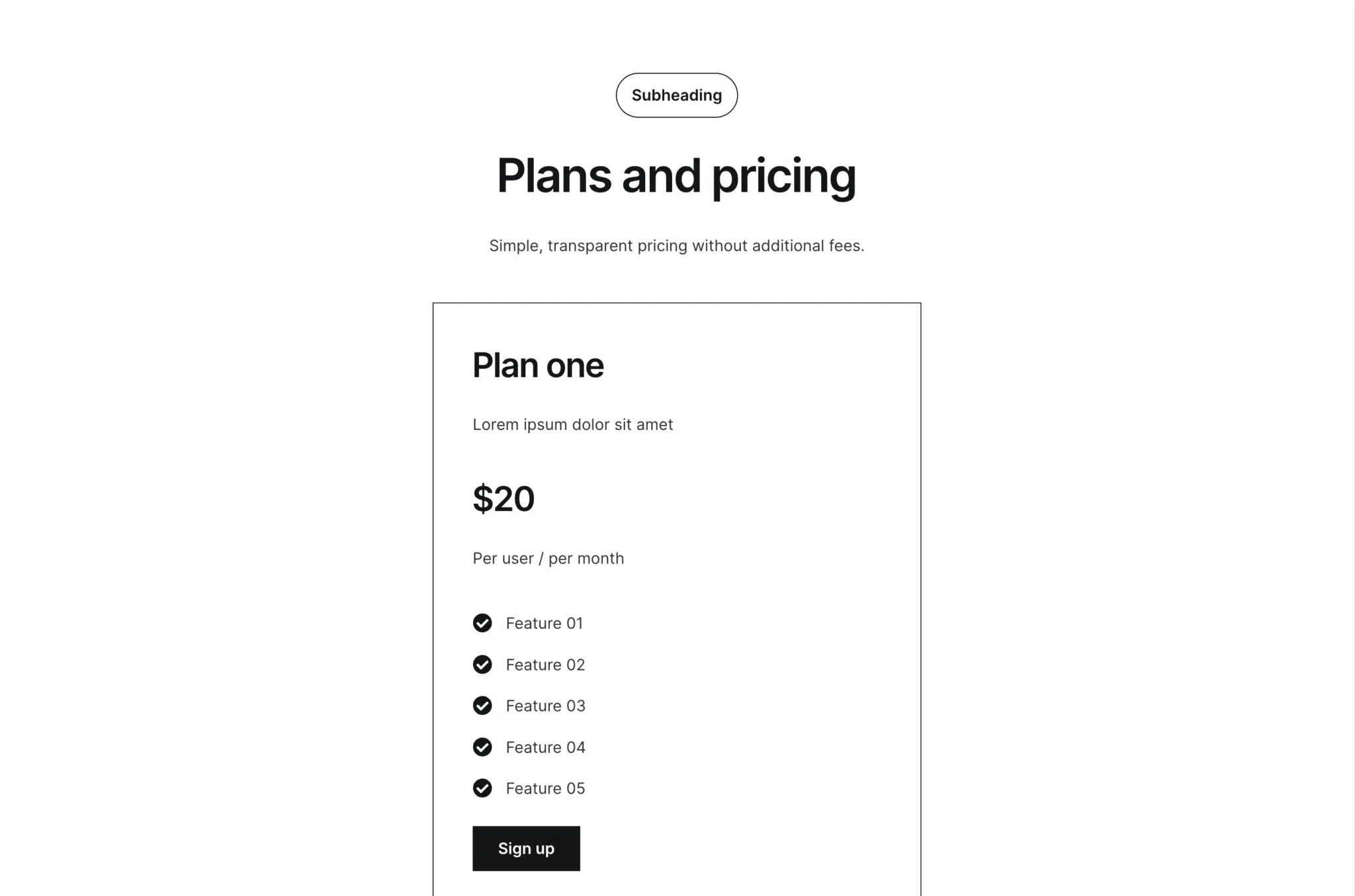Click the Feature 05 text label
The height and width of the screenshot is (896, 1355).
tap(545, 788)
